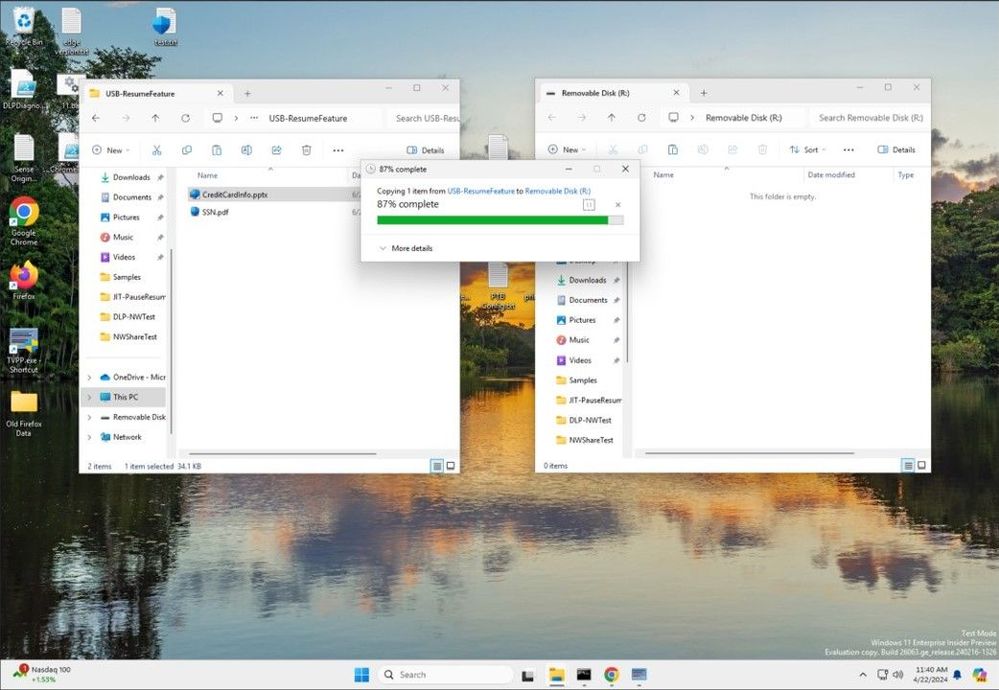Click Paste icon in Removable Disk toolbar
Viewport: 999px width, 690px height.
click(673, 150)
